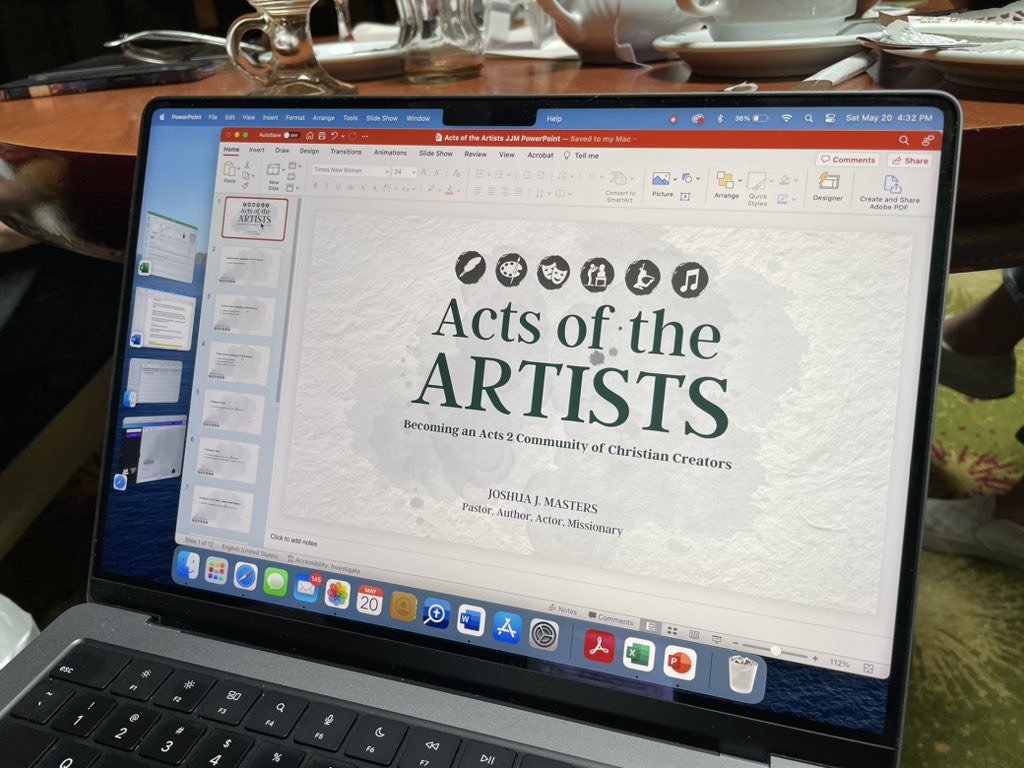The height and width of the screenshot is (768, 1024).
Task: Adjust the zoom slider handle
Action: click(x=775, y=650)
